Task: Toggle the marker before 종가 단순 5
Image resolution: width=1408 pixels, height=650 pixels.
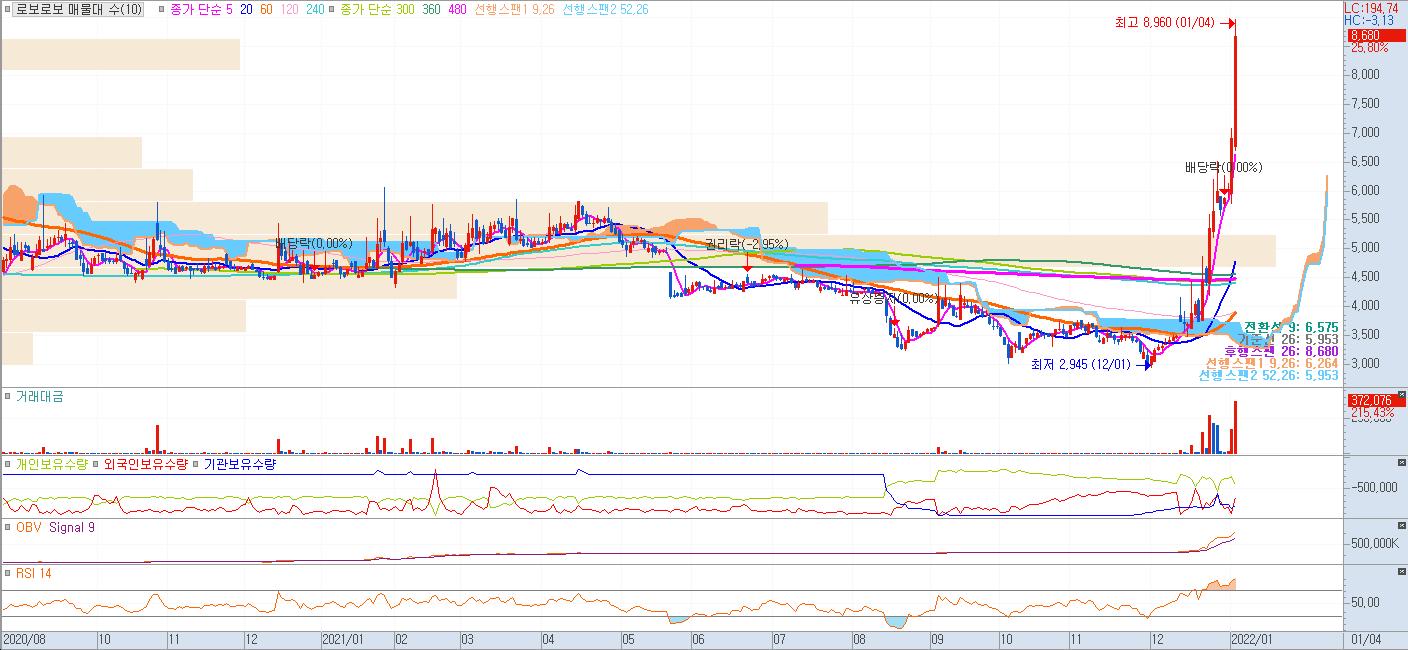Action: click(162, 10)
